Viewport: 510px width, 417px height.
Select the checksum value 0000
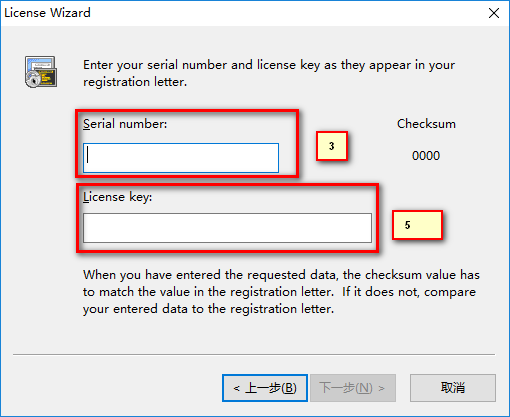point(426,156)
